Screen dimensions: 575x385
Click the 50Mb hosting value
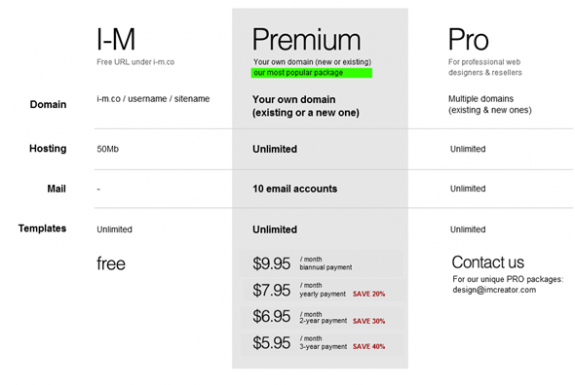point(107,149)
